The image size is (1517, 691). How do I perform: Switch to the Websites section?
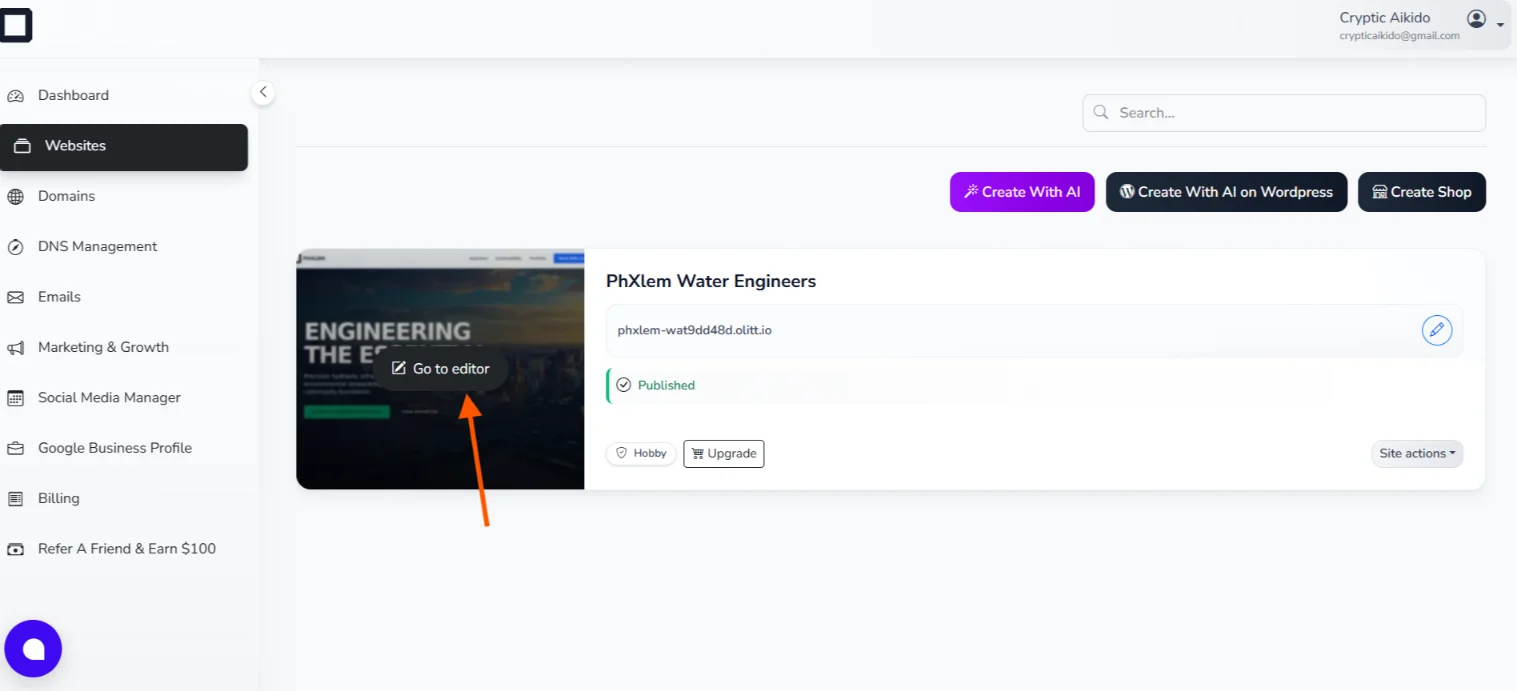pos(74,146)
